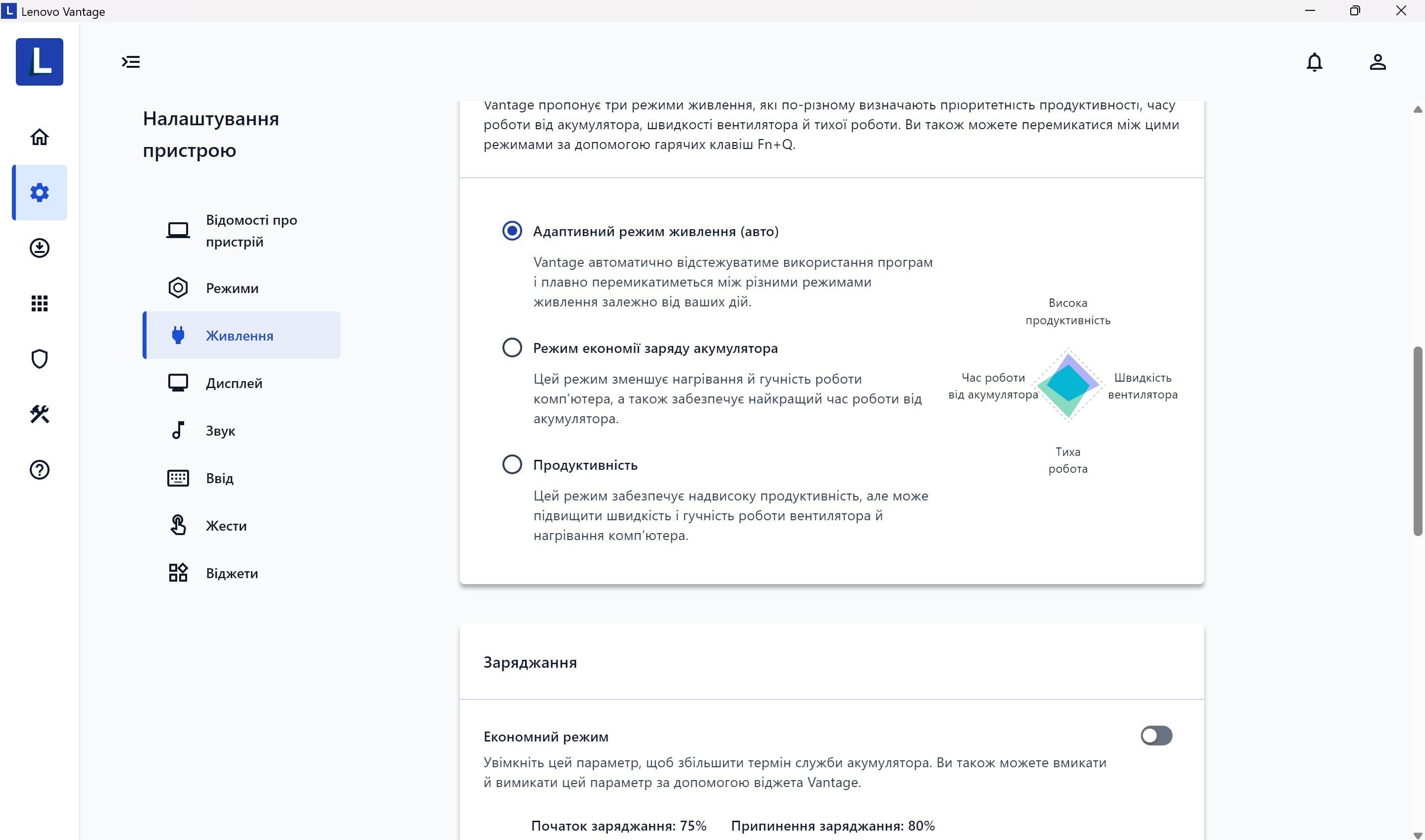This screenshot has height=840, width=1425.
Task: Click the Security shield icon
Action: [x=40, y=358]
